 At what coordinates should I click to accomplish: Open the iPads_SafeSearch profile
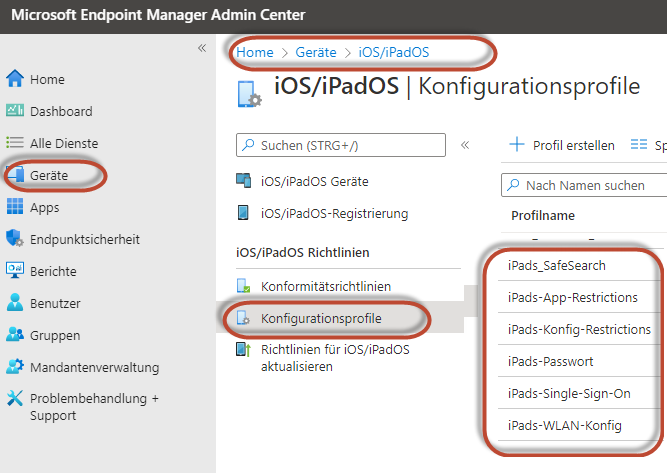click(x=556, y=265)
